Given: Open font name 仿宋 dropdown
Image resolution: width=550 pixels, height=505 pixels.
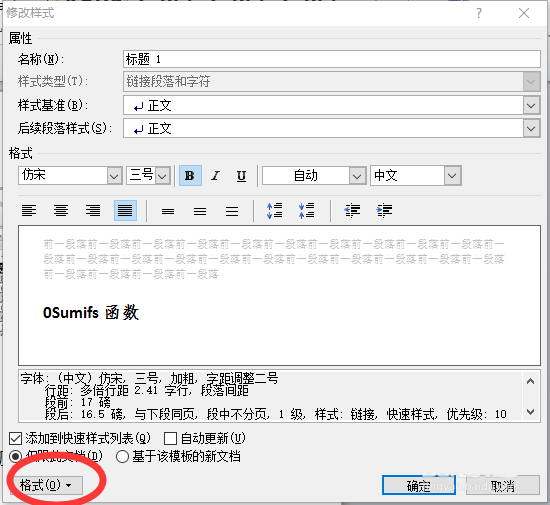Looking at the screenshot, I should 114,176.
